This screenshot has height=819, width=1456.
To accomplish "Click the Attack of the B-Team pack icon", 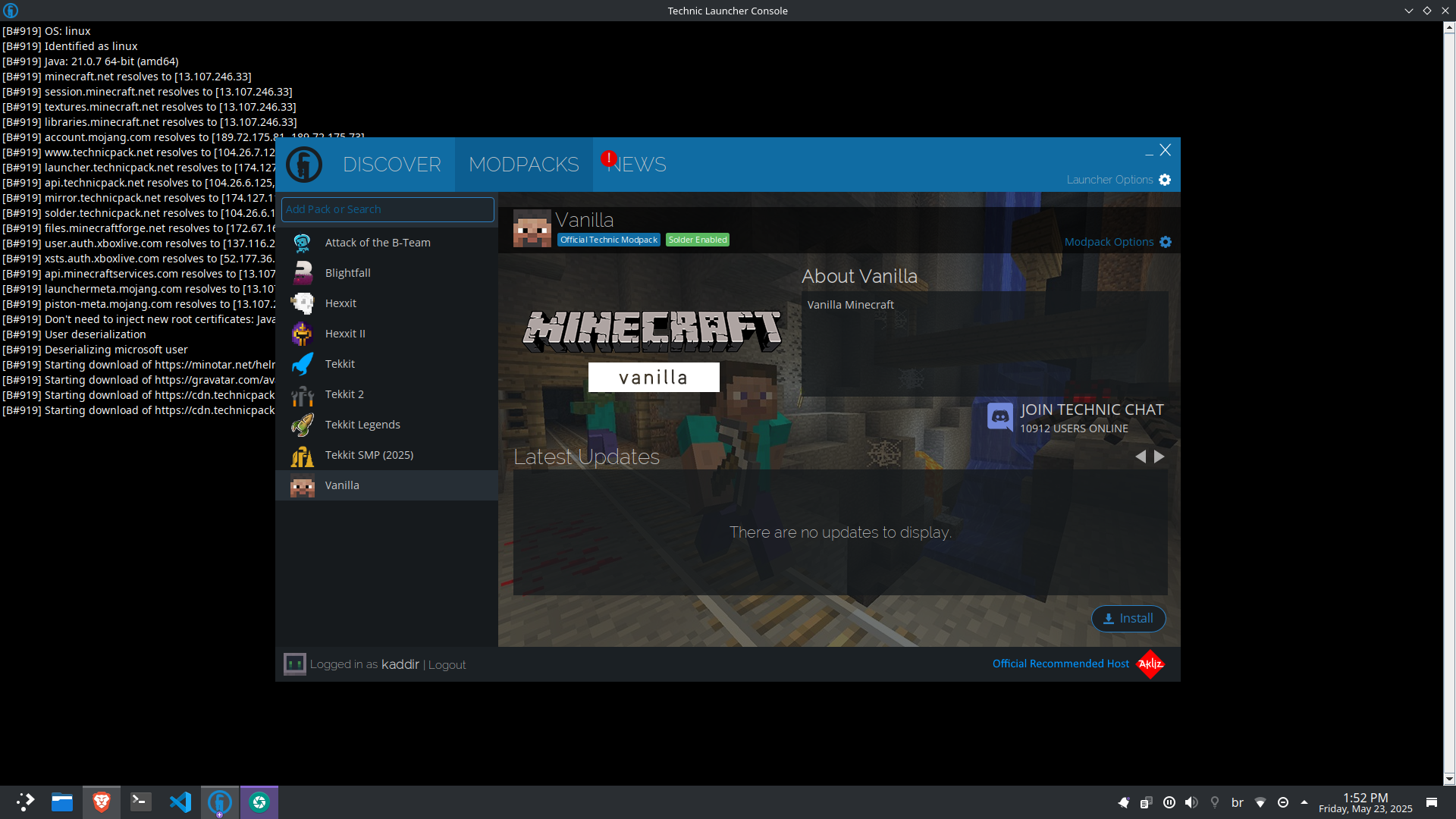I will 303,243.
